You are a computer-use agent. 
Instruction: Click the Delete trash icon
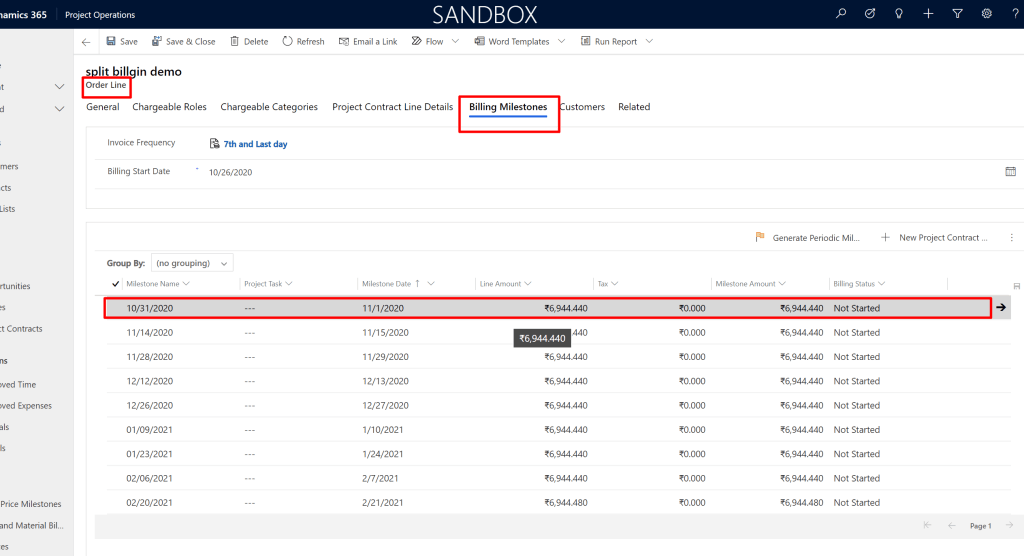coord(235,42)
